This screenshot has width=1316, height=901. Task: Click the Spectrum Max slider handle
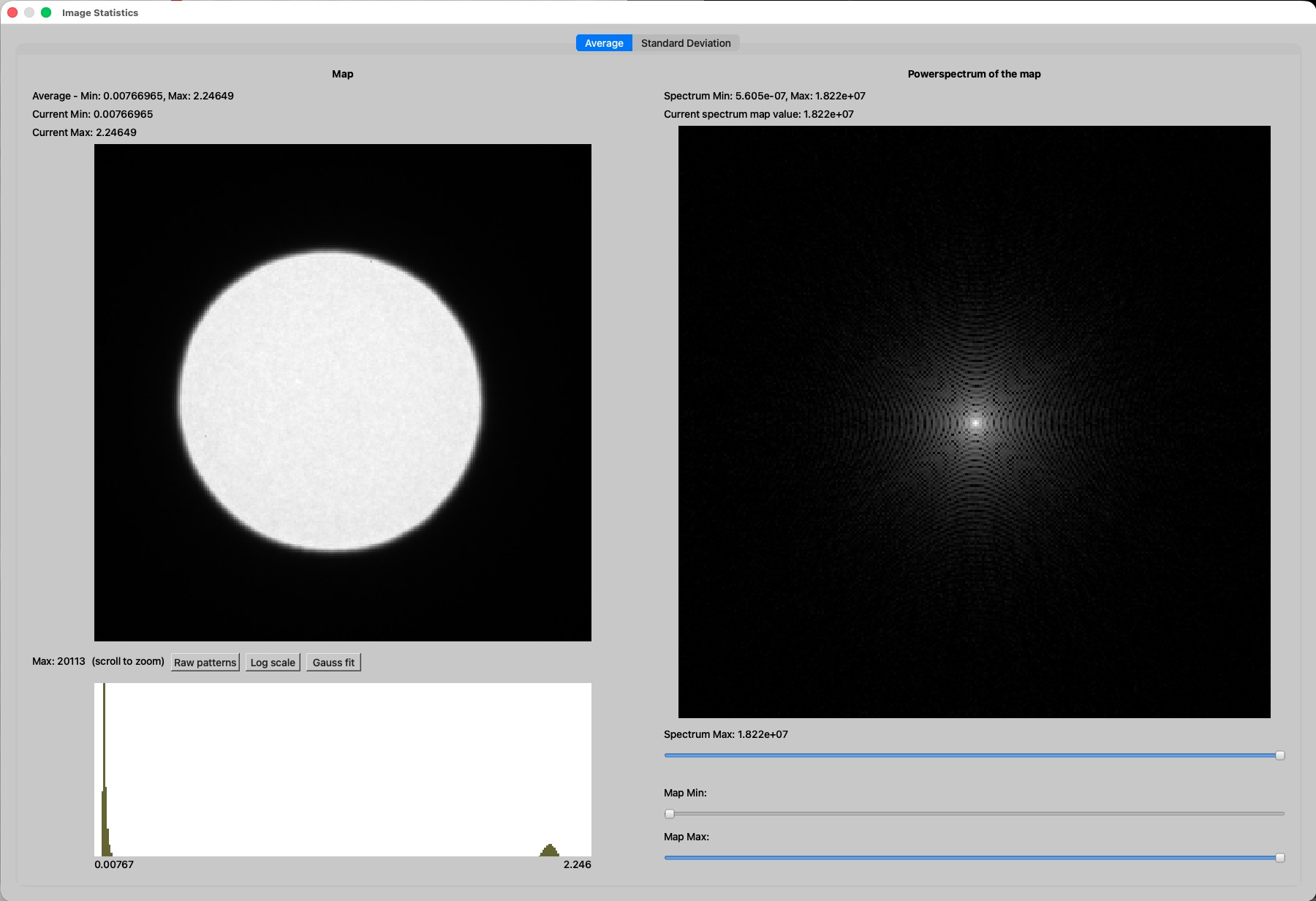1280,755
